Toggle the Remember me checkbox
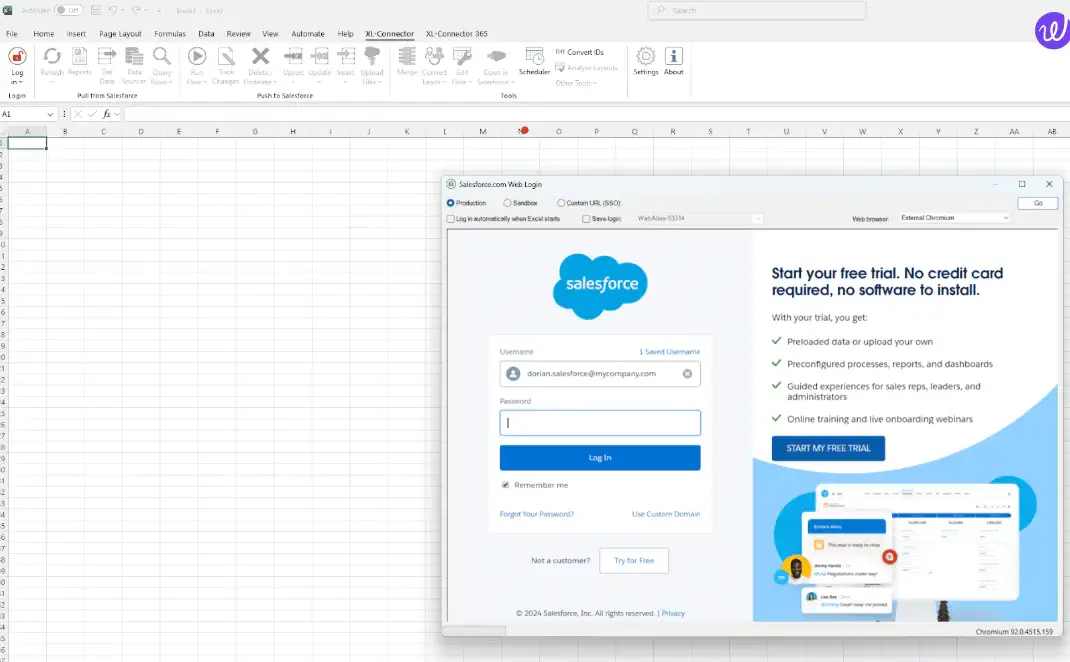 tap(506, 485)
